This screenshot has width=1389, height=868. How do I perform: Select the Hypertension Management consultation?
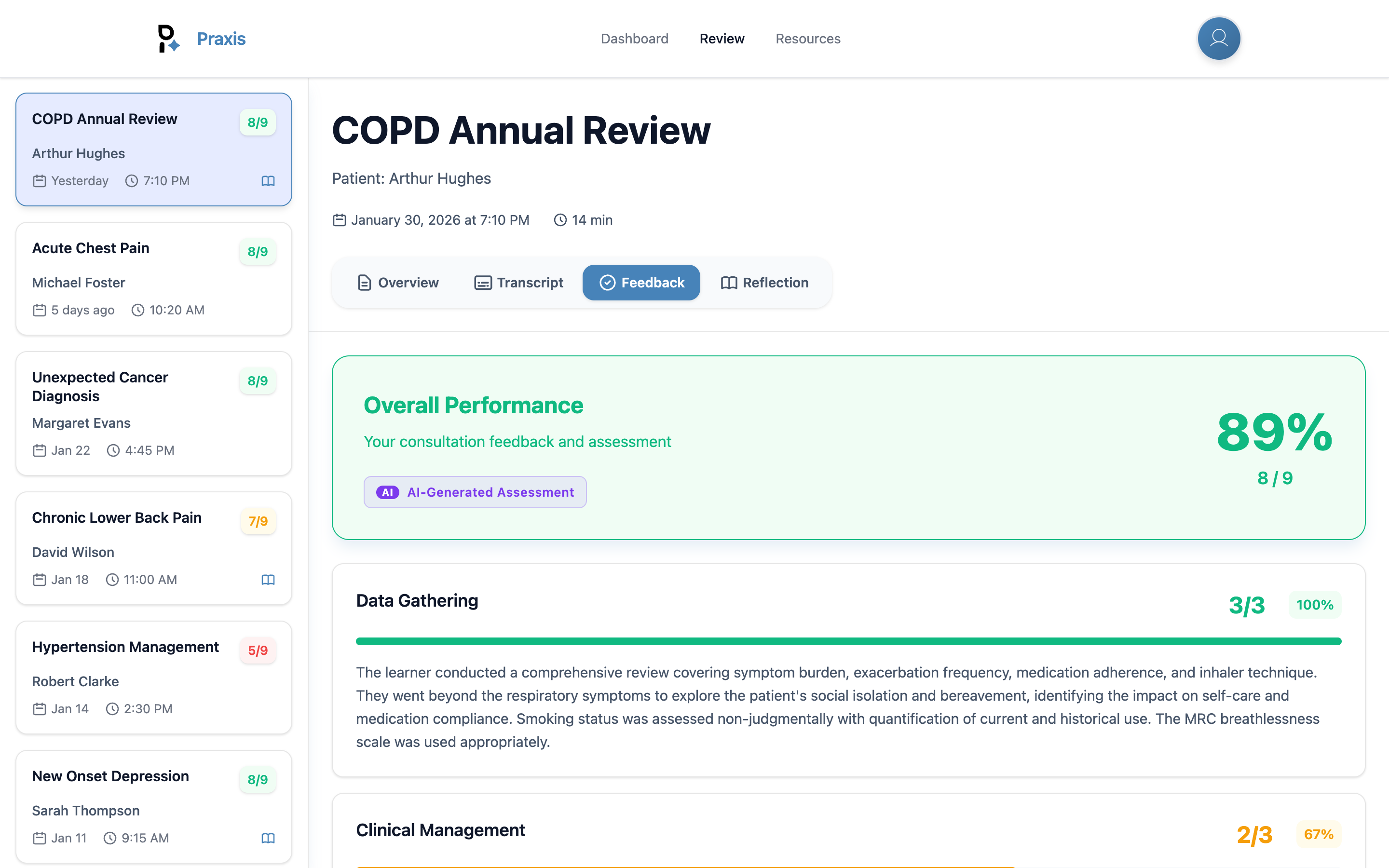click(153, 678)
